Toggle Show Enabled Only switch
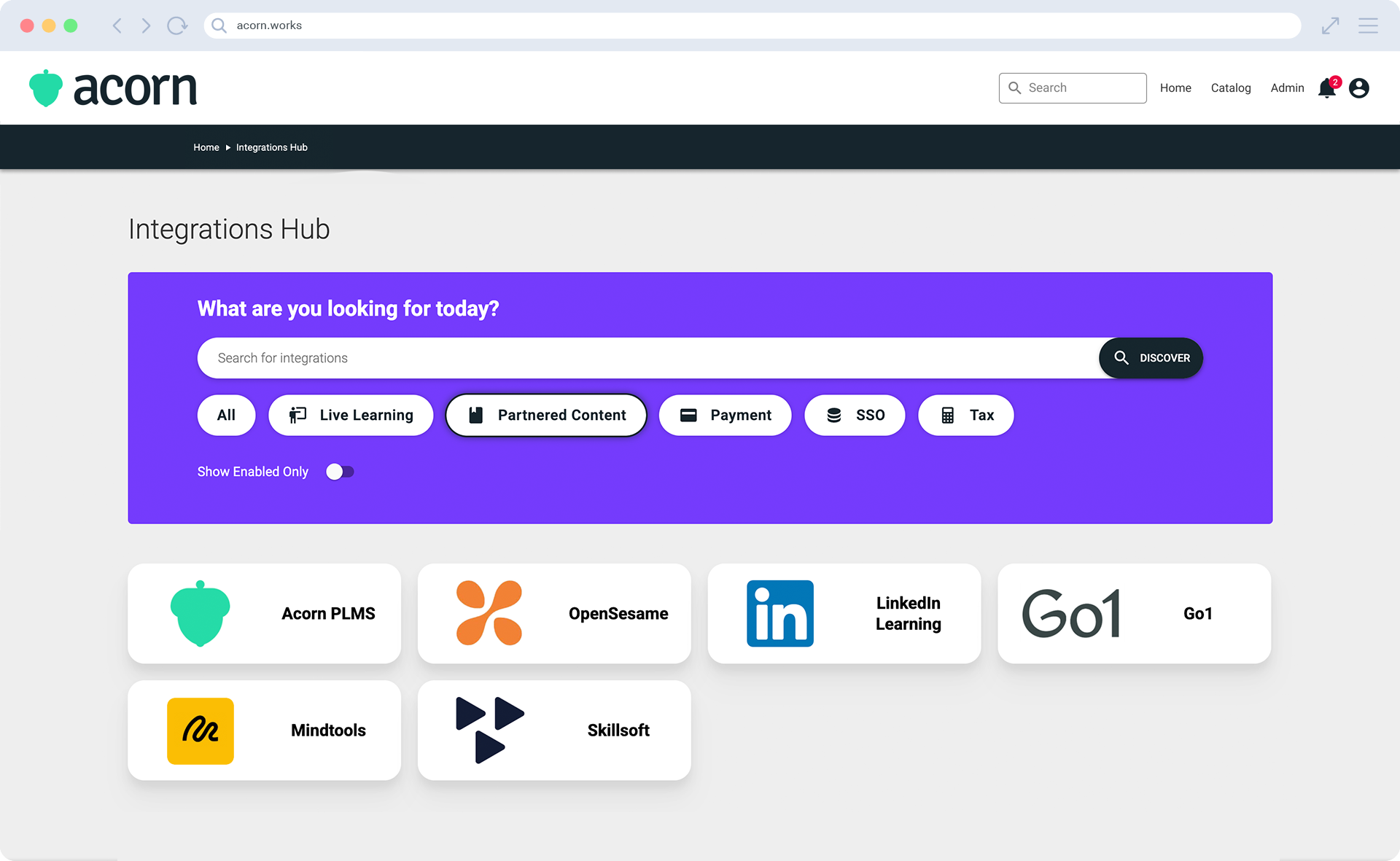The height and width of the screenshot is (861, 1400). coord(340,472)
